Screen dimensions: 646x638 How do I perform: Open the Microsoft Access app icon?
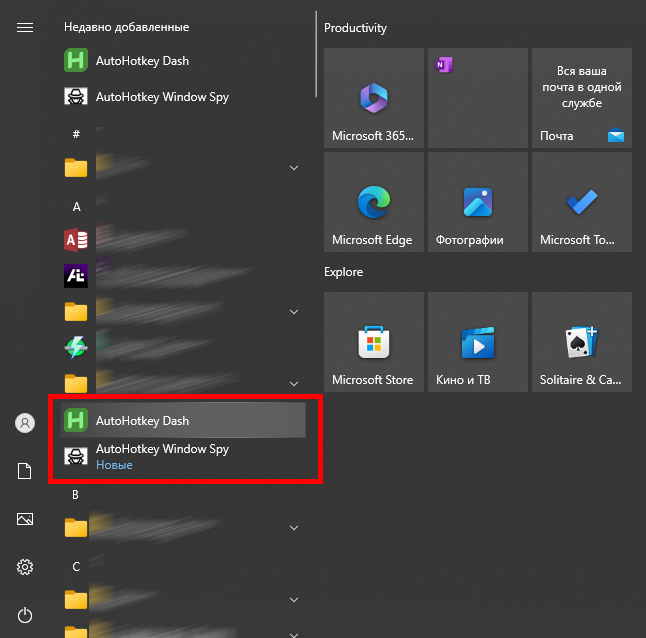click(76, 239)
